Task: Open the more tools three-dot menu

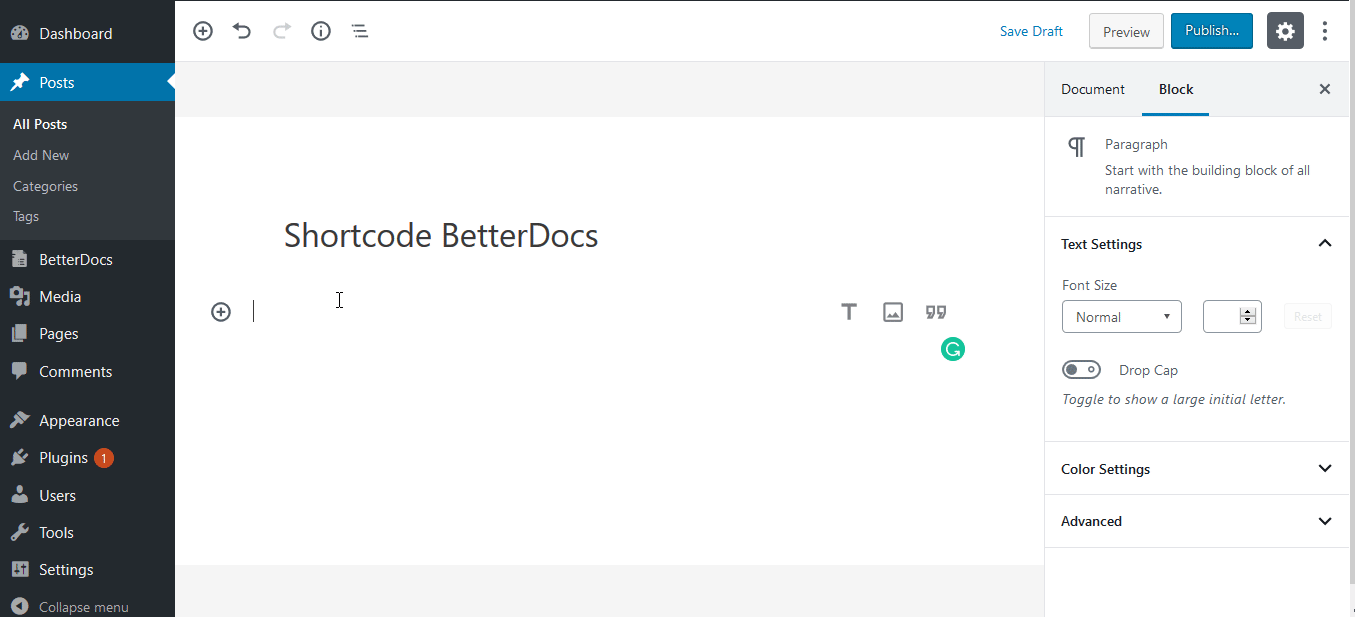Action: [1325, 31]
